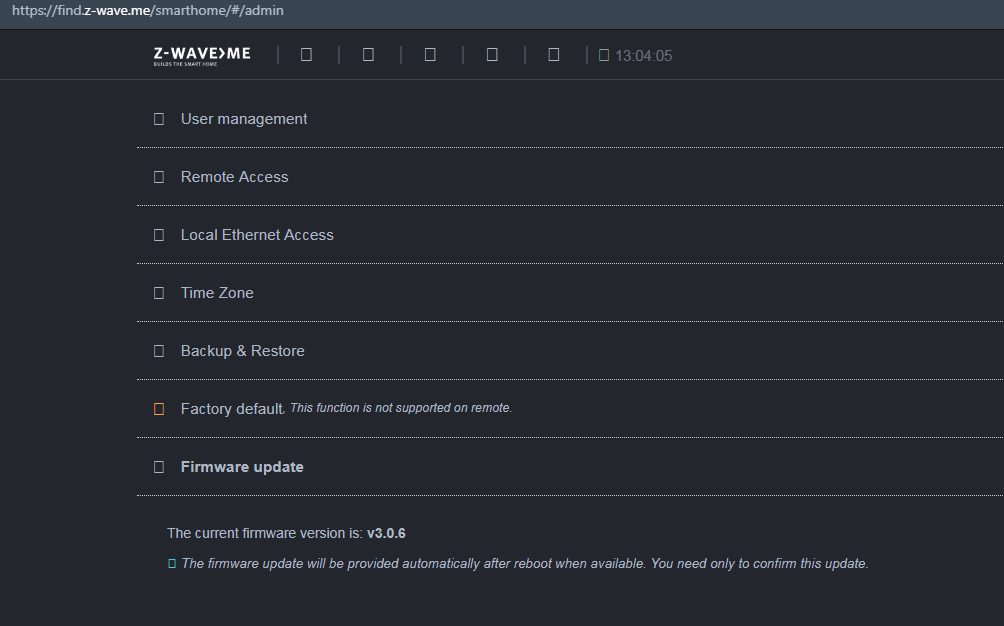The height and width of the screenshot is (626, 1004).
Task: Click the second top navigation bar icon
Action: tap(368, 55)
